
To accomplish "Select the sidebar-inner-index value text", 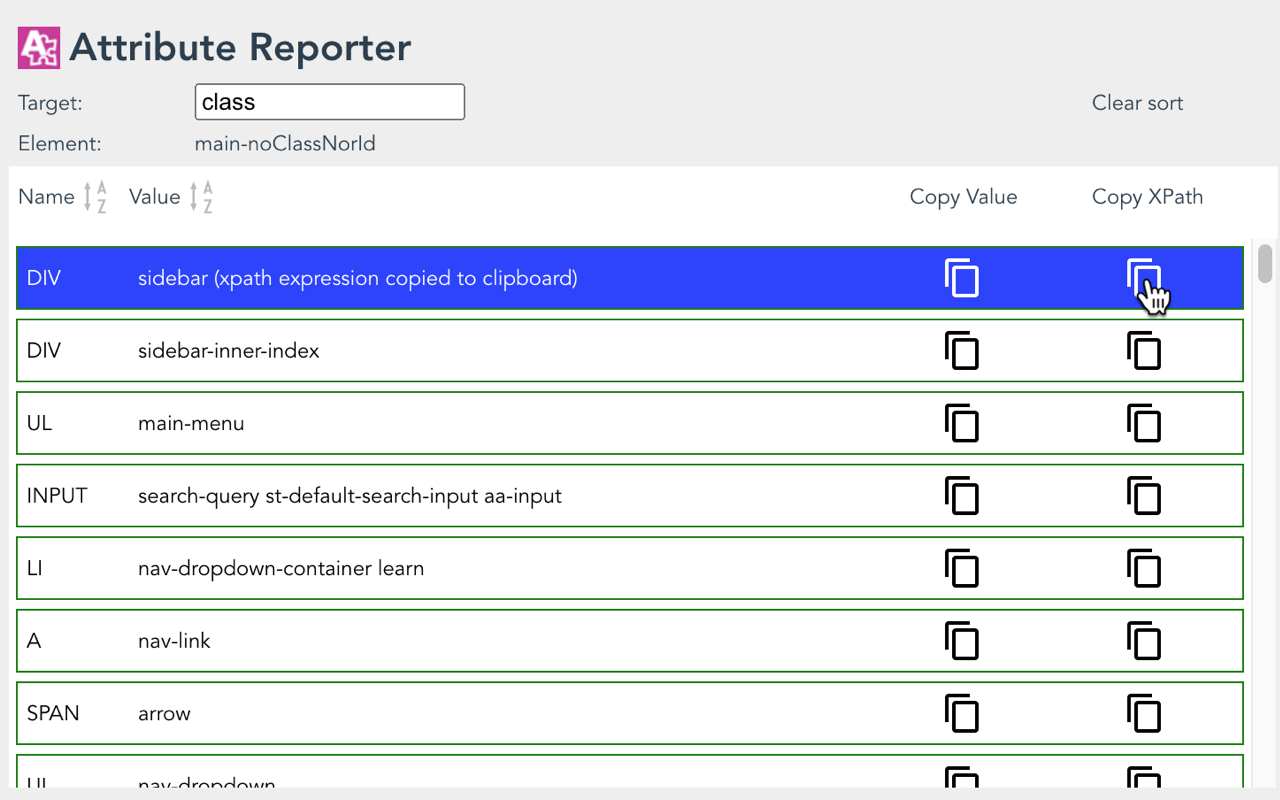I will (x=229, y=351).
